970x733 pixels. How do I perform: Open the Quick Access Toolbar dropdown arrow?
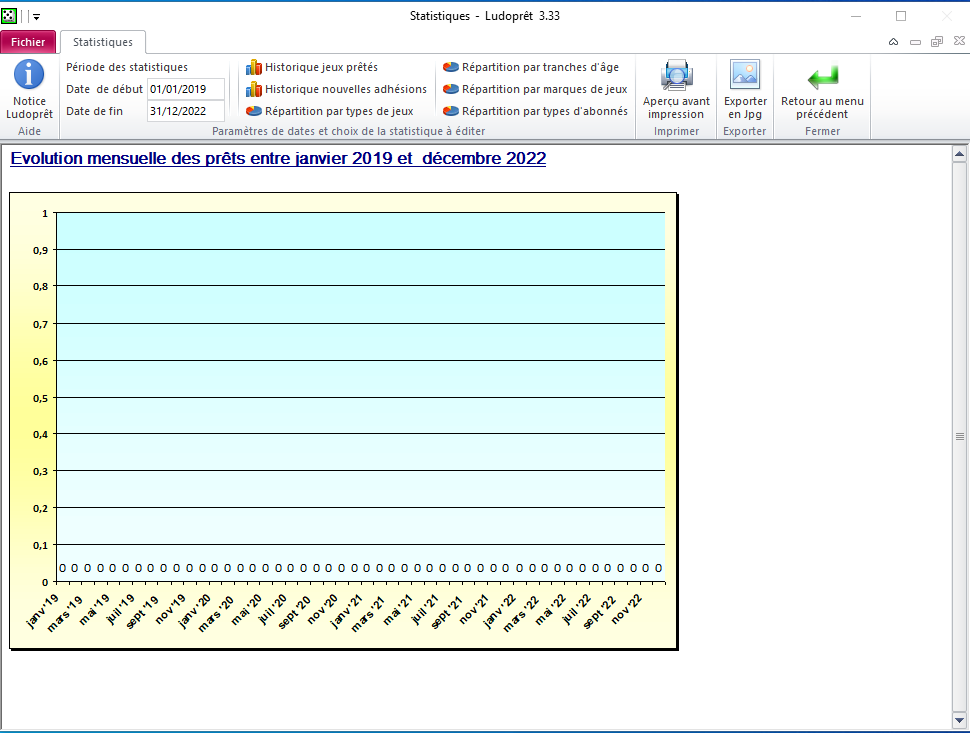click(37, 16)
